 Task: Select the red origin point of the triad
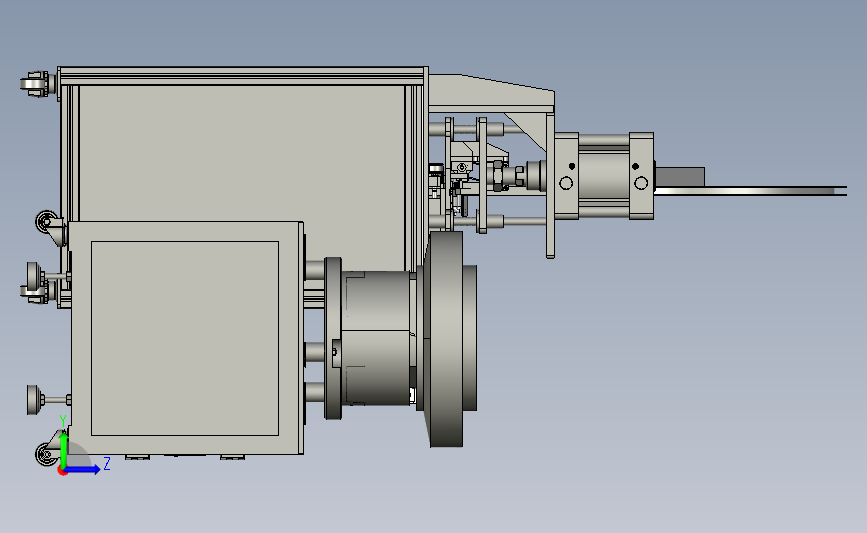[x=62, y=471]
